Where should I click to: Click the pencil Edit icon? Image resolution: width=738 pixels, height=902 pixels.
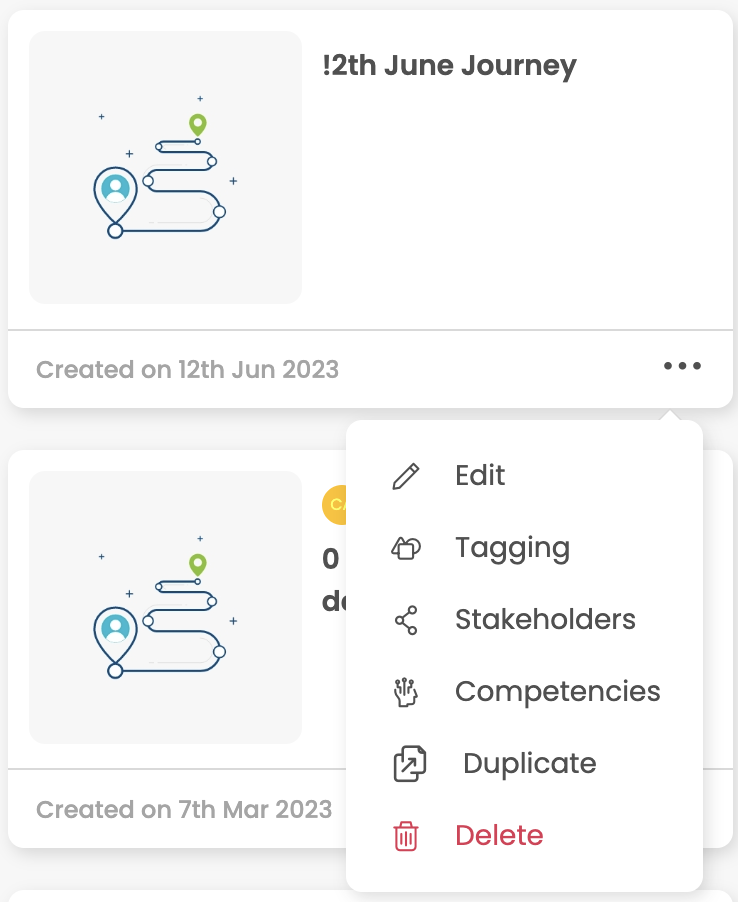pos(406,476)
